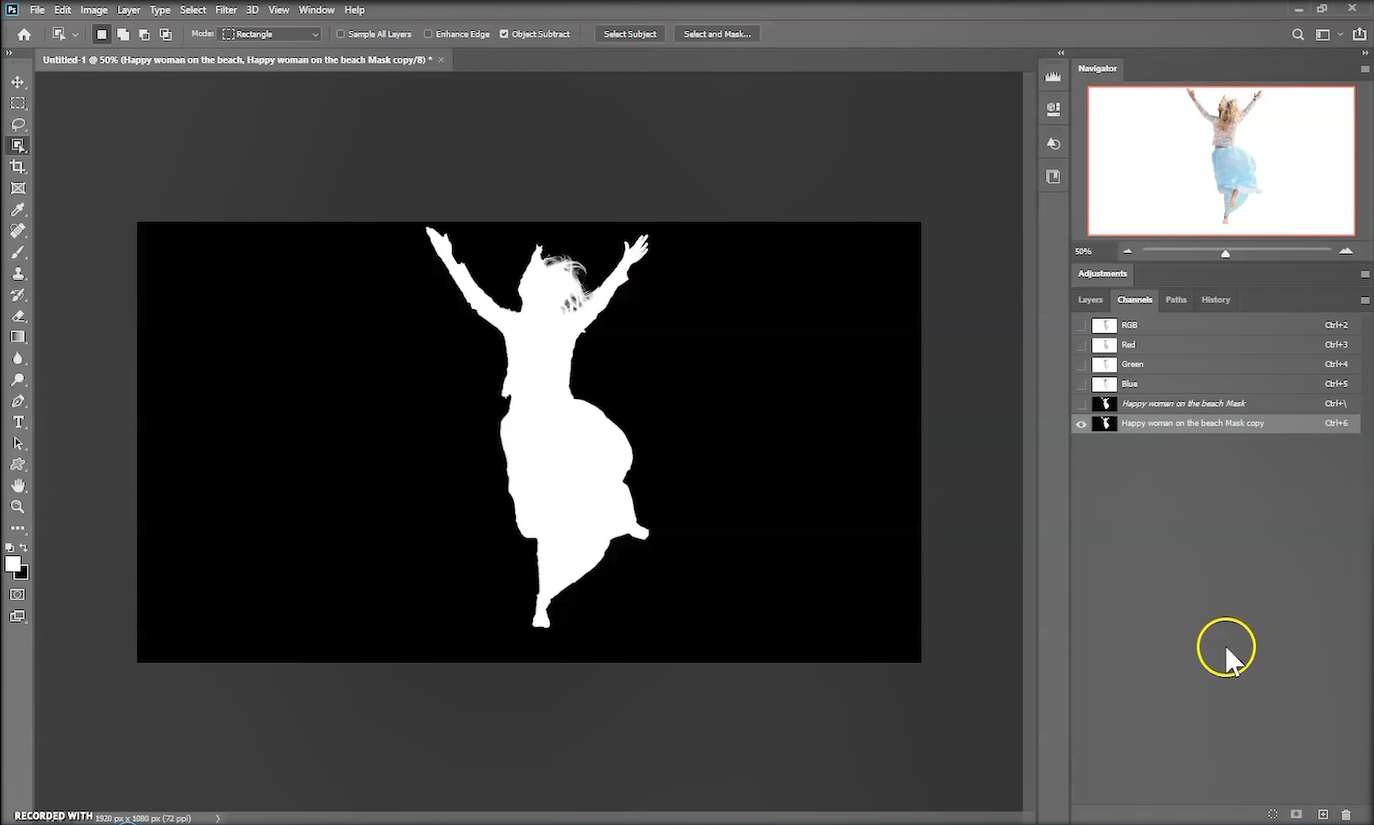Select the Hand tool
This screenshot has width=1374, height=825.
point(18,486)
